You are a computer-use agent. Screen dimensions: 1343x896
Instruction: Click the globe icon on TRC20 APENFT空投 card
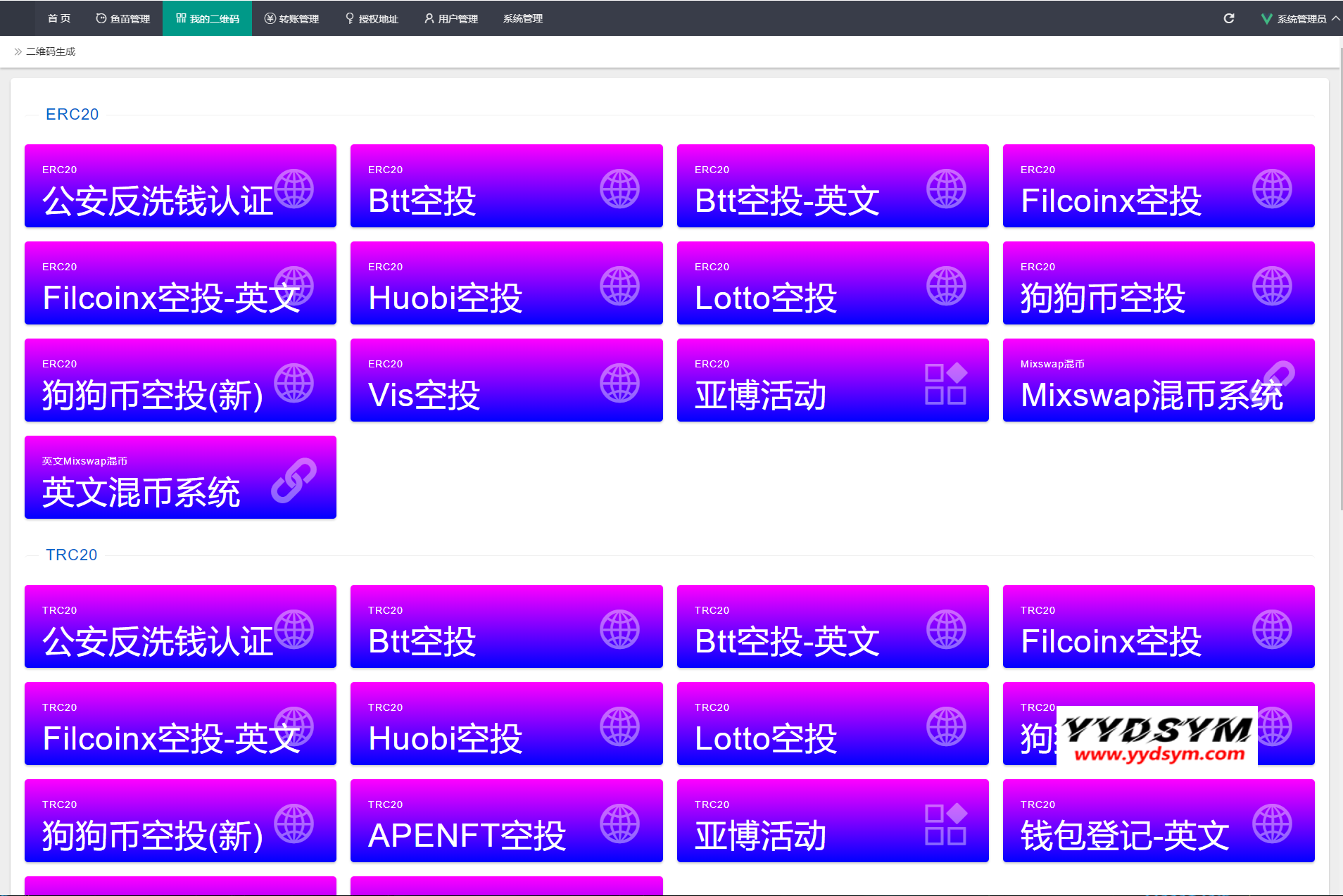[x=619, y=824]
